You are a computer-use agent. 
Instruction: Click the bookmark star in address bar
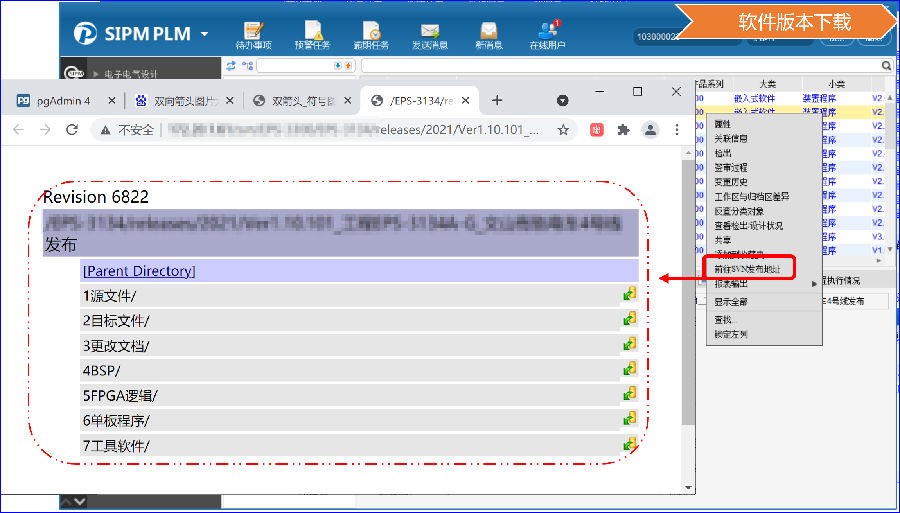[563, 130]
